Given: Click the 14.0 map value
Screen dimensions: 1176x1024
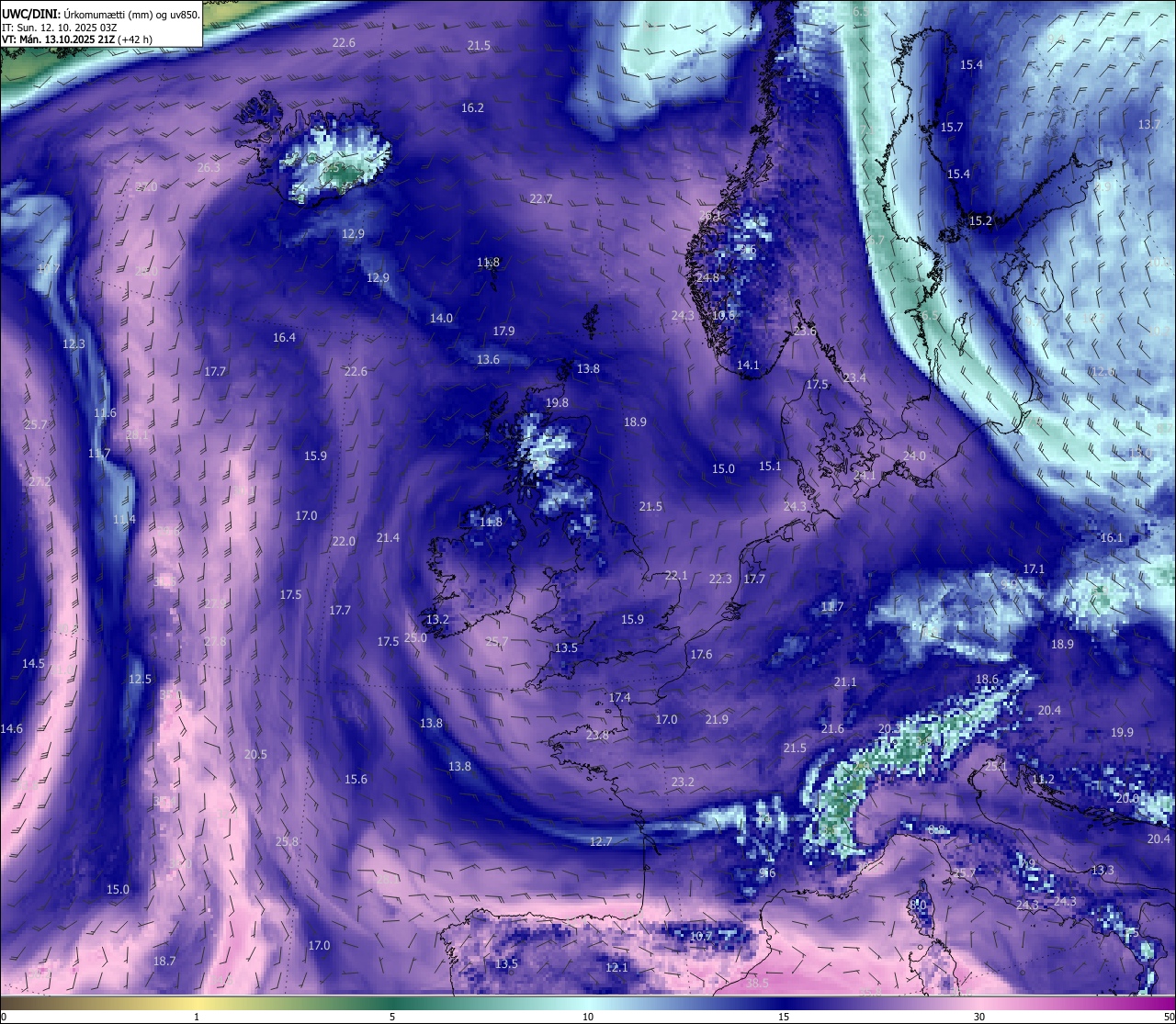Looking at the screenshot, I should [x=441, y=318].
